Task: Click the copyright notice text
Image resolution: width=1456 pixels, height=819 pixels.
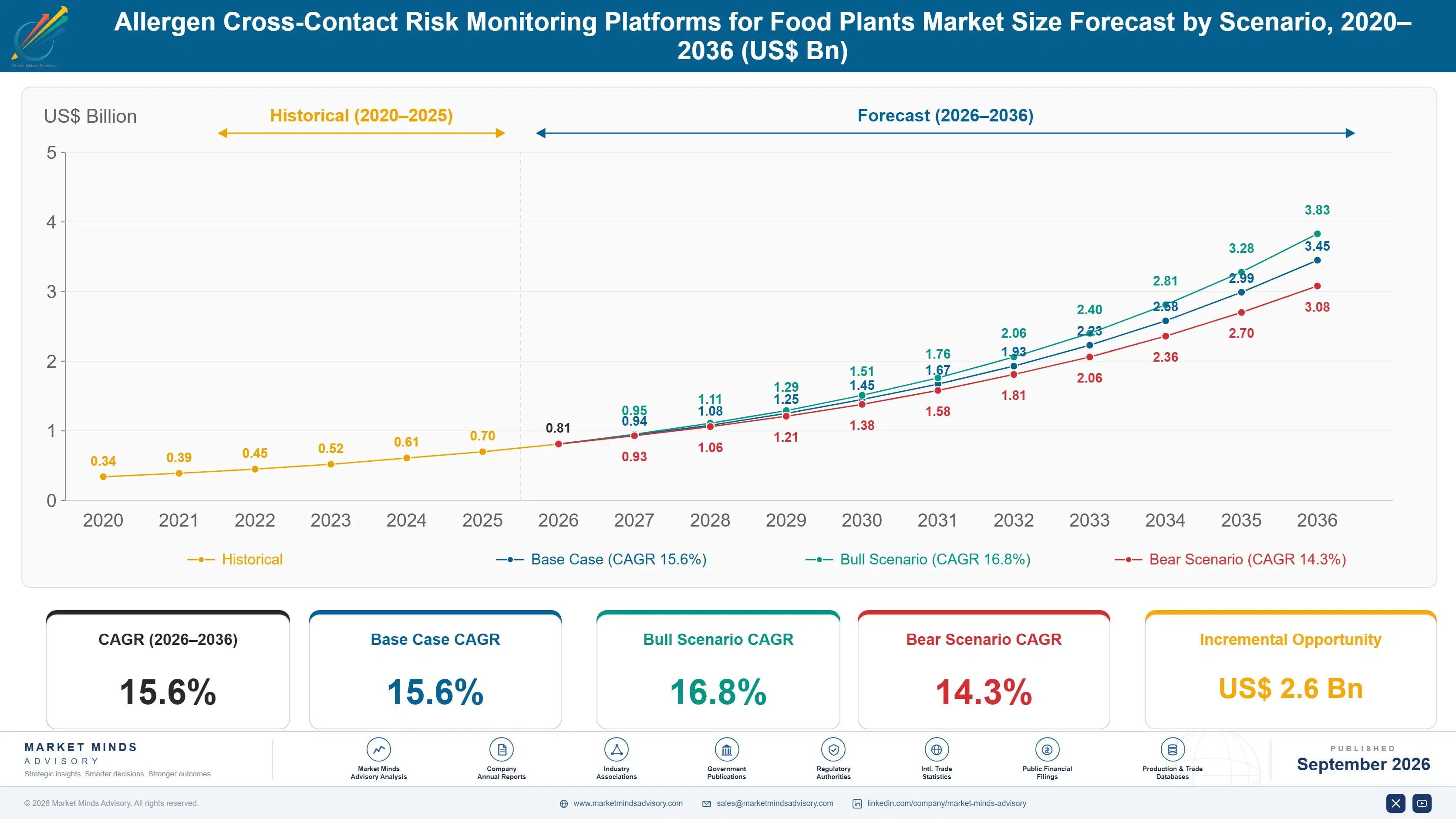Action: coord(111,803)
